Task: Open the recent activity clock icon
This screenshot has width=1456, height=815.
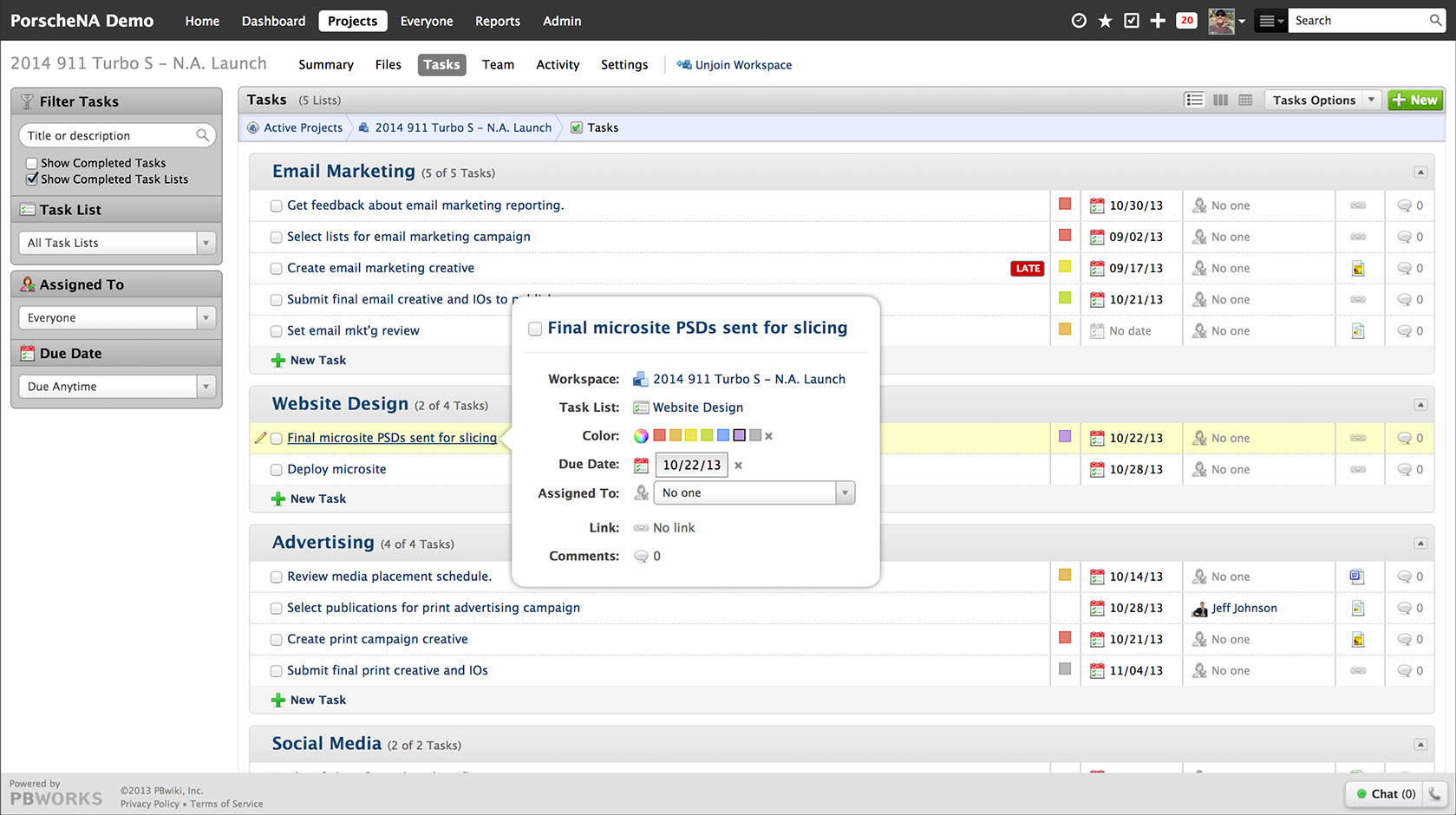Action: click(x=1078, y=19)
